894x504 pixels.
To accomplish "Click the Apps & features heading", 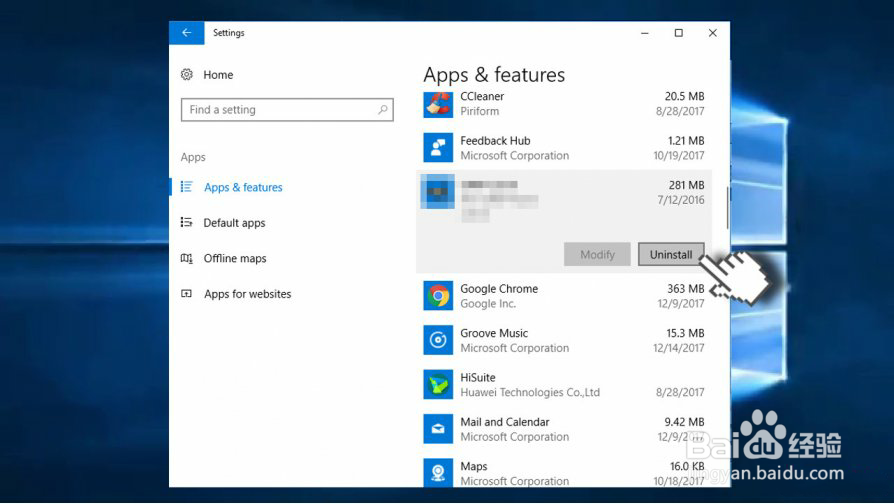I will (494, 75).
